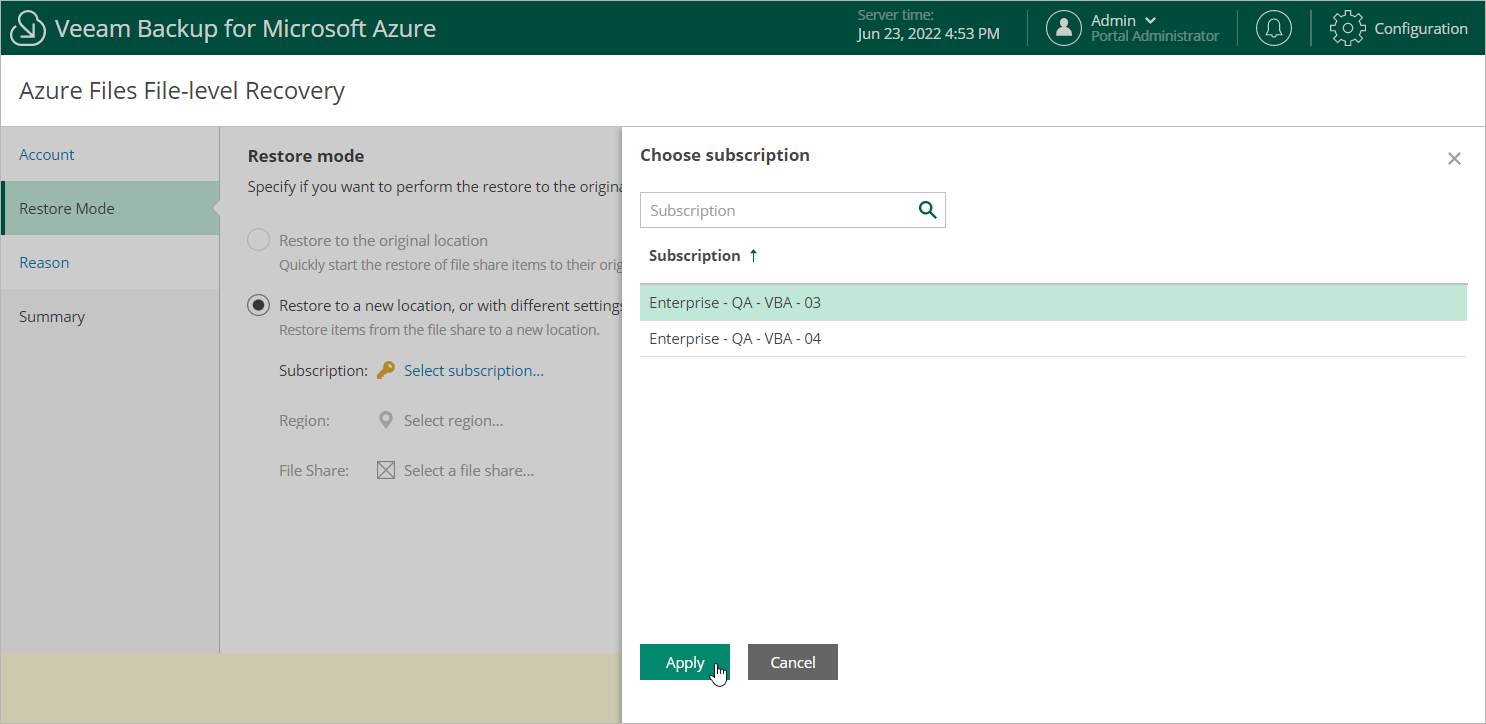1486x724 pixels.
Task: Select Restore to a new location option
Action: pos(259,306)
